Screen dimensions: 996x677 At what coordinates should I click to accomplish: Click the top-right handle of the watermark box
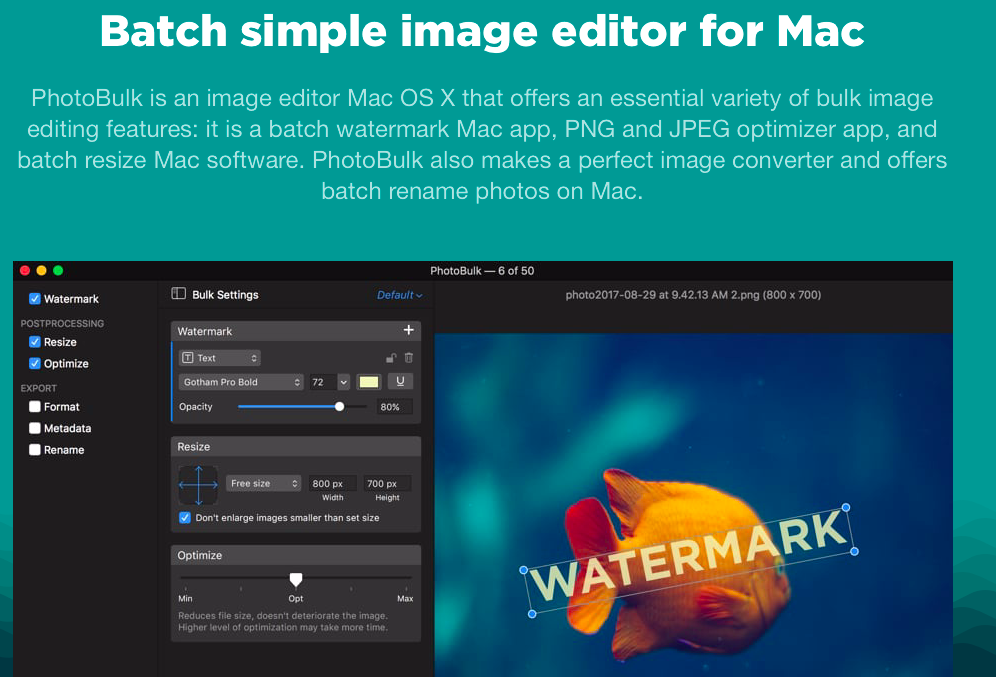point(845,507)
